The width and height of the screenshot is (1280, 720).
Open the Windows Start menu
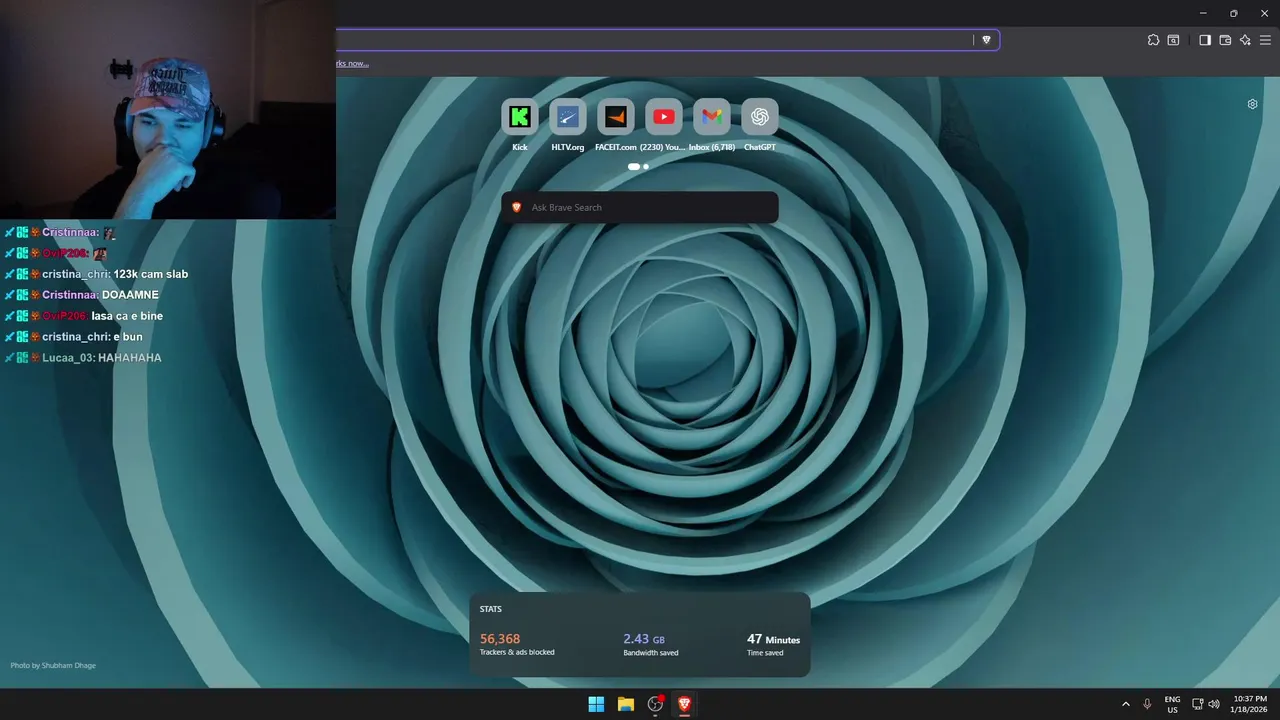point(596,704)
